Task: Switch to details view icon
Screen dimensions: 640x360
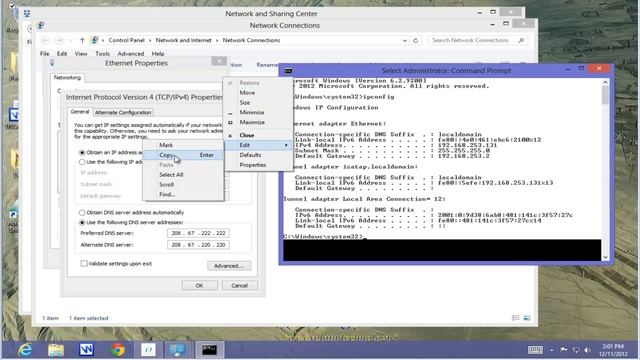Action: click(x=516, y=318)
